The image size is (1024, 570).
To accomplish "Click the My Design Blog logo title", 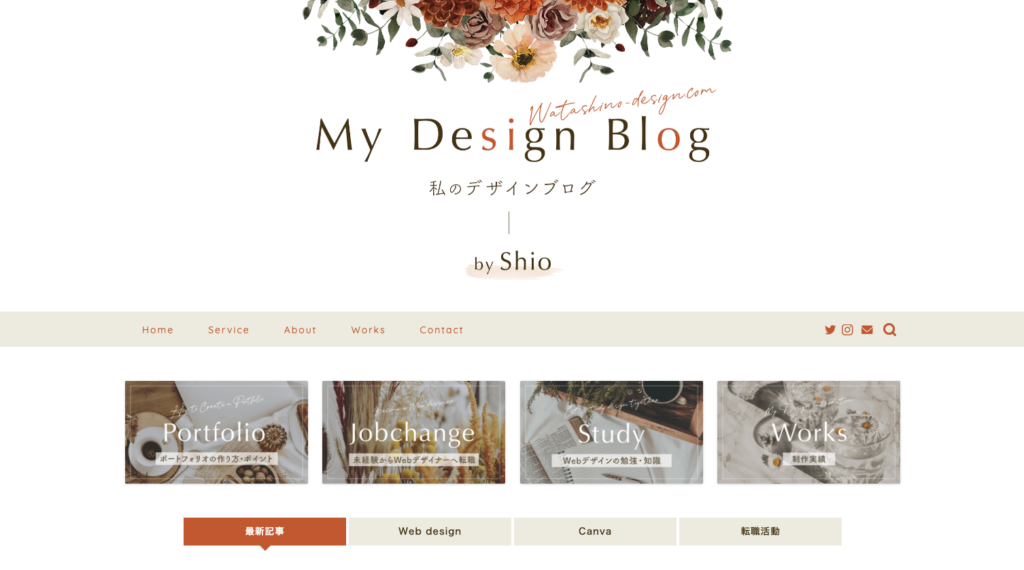I will pyautogui.click(x=513, y=137).
